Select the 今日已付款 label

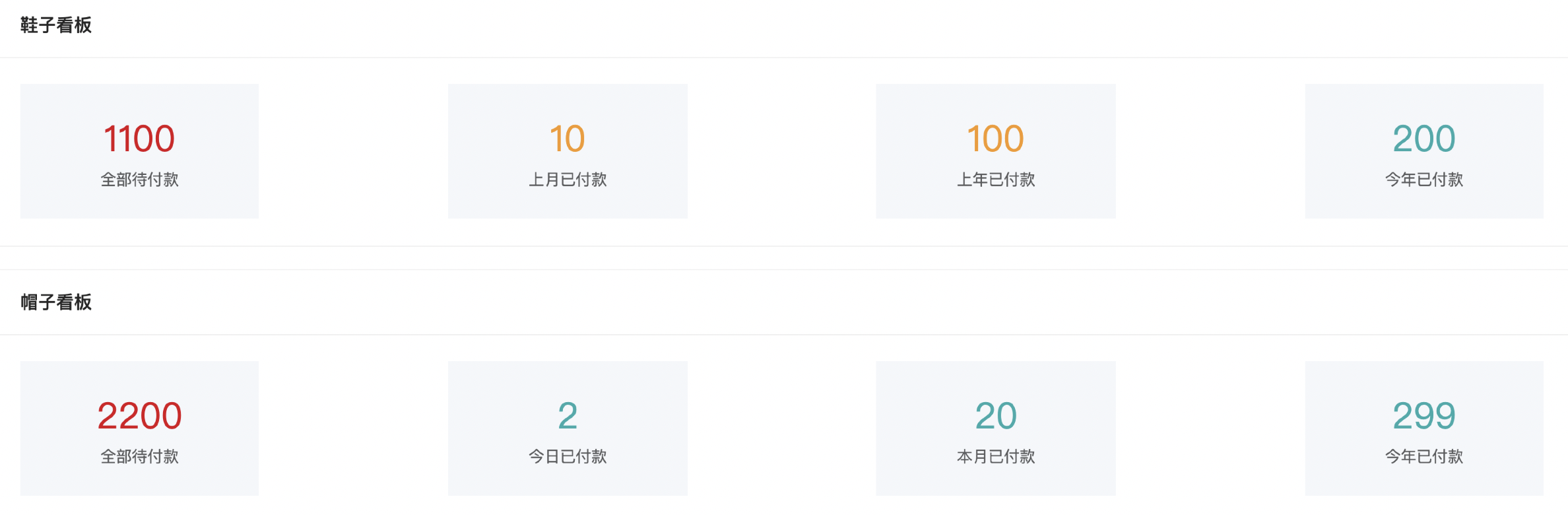pyautogui.click(x=568, y=456)
